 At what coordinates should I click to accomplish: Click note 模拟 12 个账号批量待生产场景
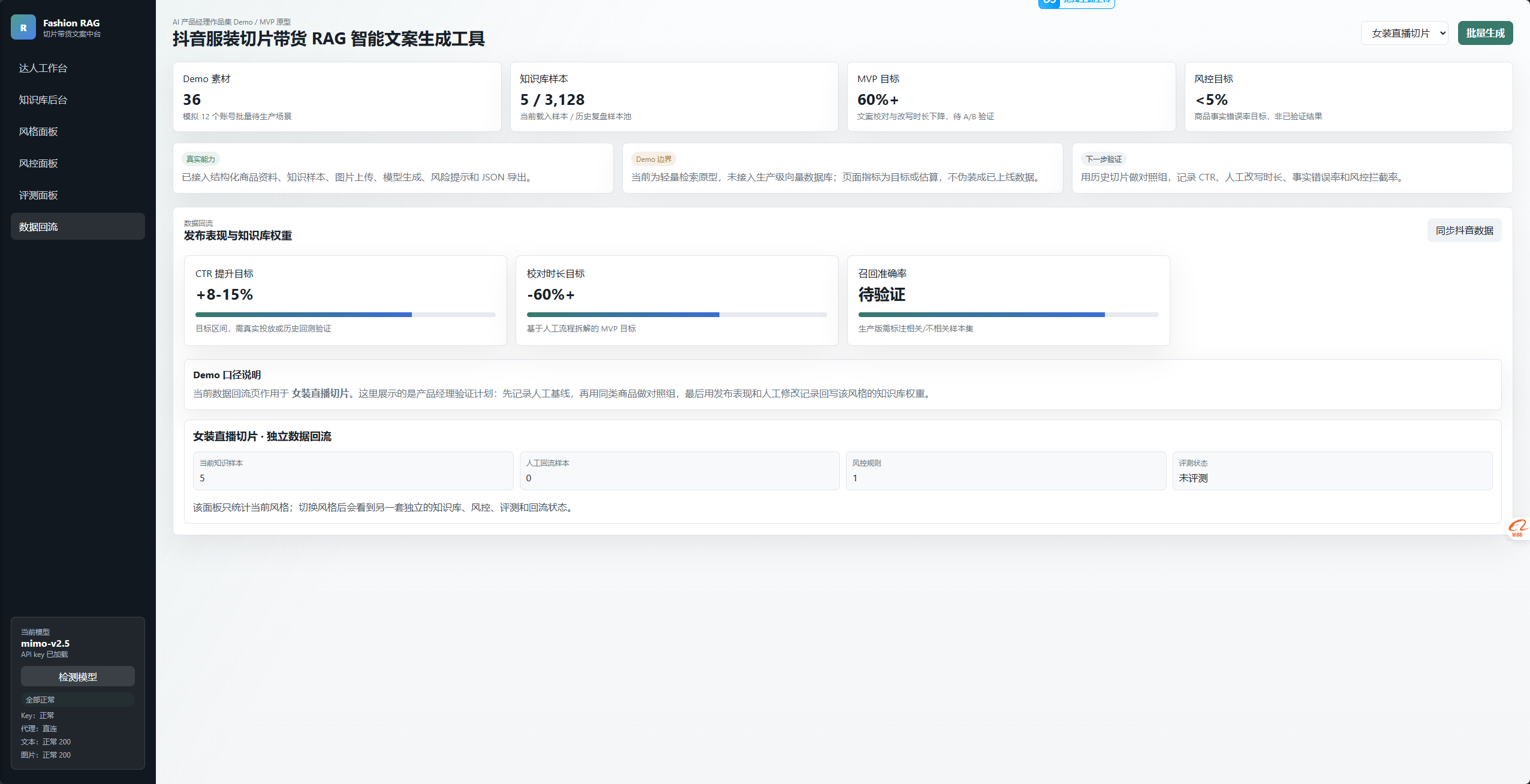pyautogui.click(x=237, y=116)
